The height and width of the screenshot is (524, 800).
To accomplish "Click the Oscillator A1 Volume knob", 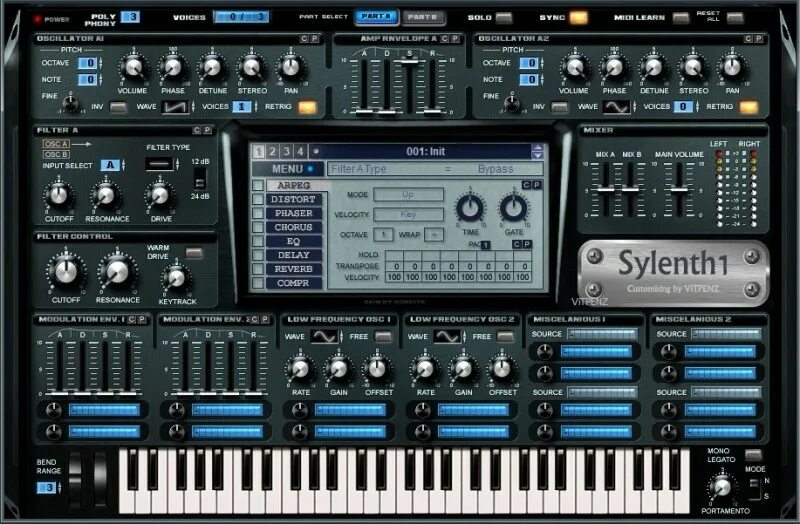I will pos(133,67).
